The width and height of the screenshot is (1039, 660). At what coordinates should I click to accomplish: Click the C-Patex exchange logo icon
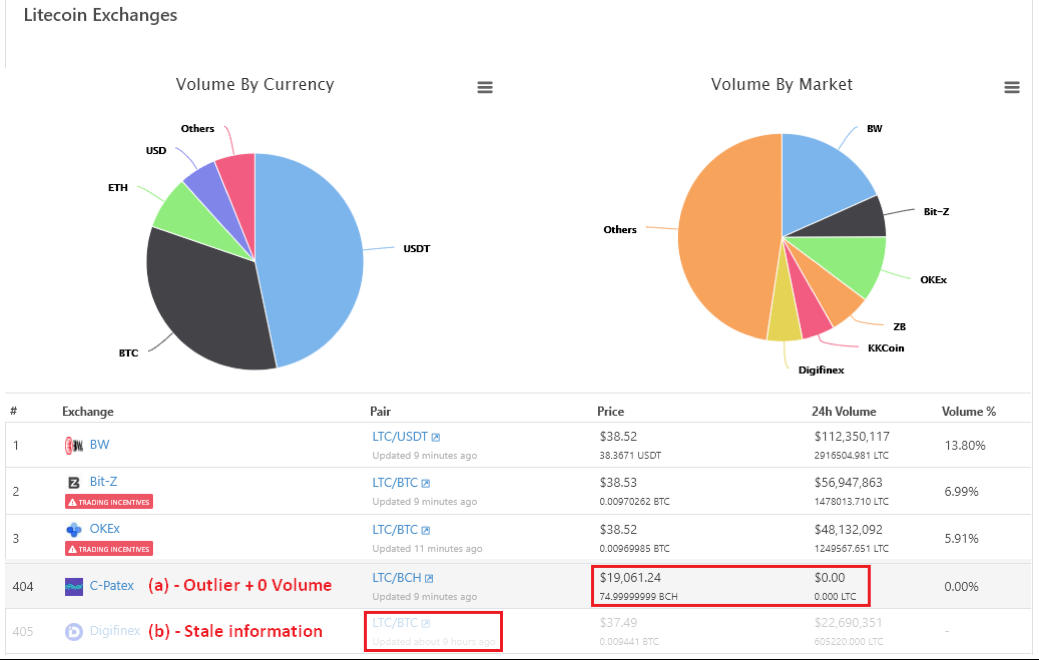74,586
